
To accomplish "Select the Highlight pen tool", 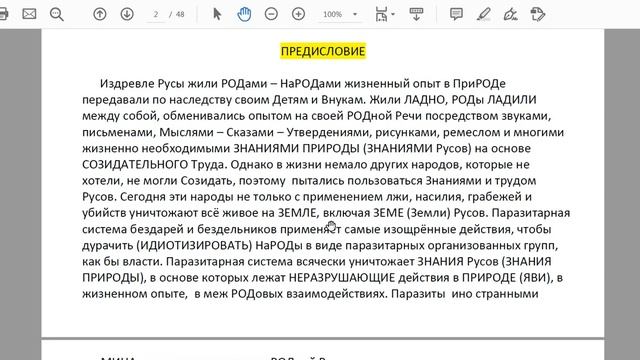I will (484, 14).
